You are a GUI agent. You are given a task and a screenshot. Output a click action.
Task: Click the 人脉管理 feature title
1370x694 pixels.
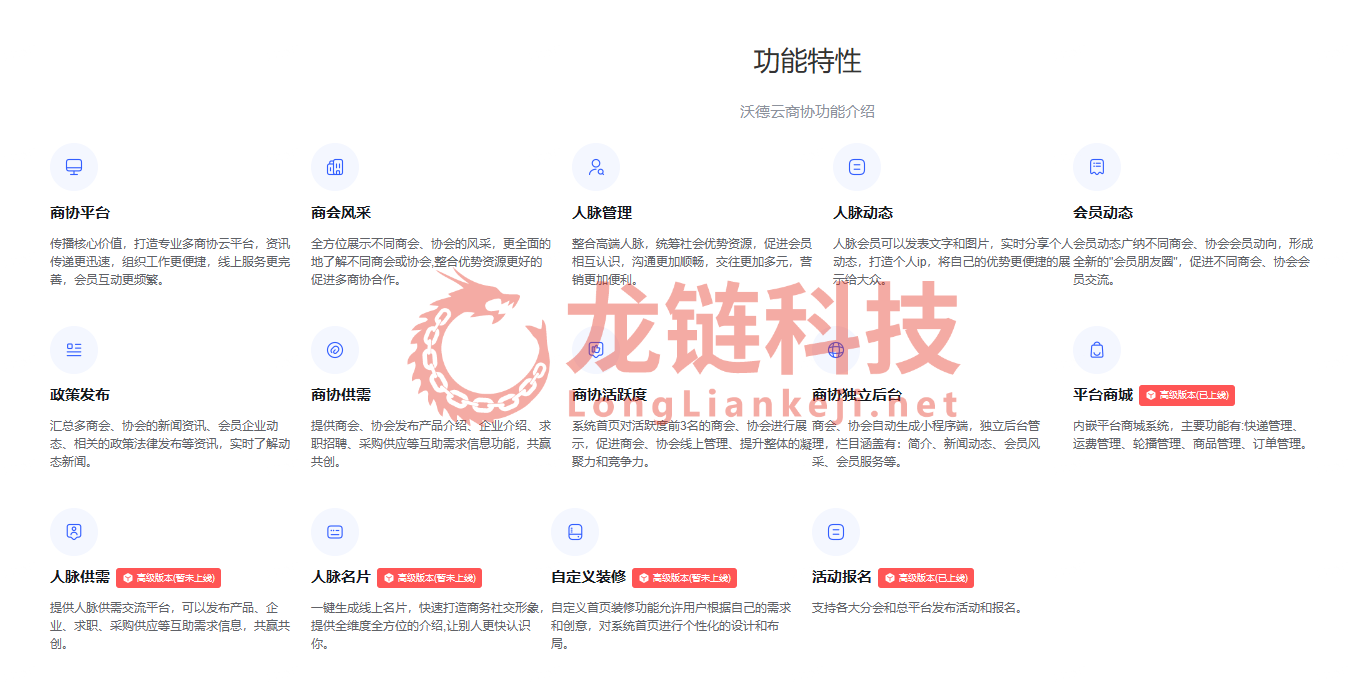coord(602,213)
